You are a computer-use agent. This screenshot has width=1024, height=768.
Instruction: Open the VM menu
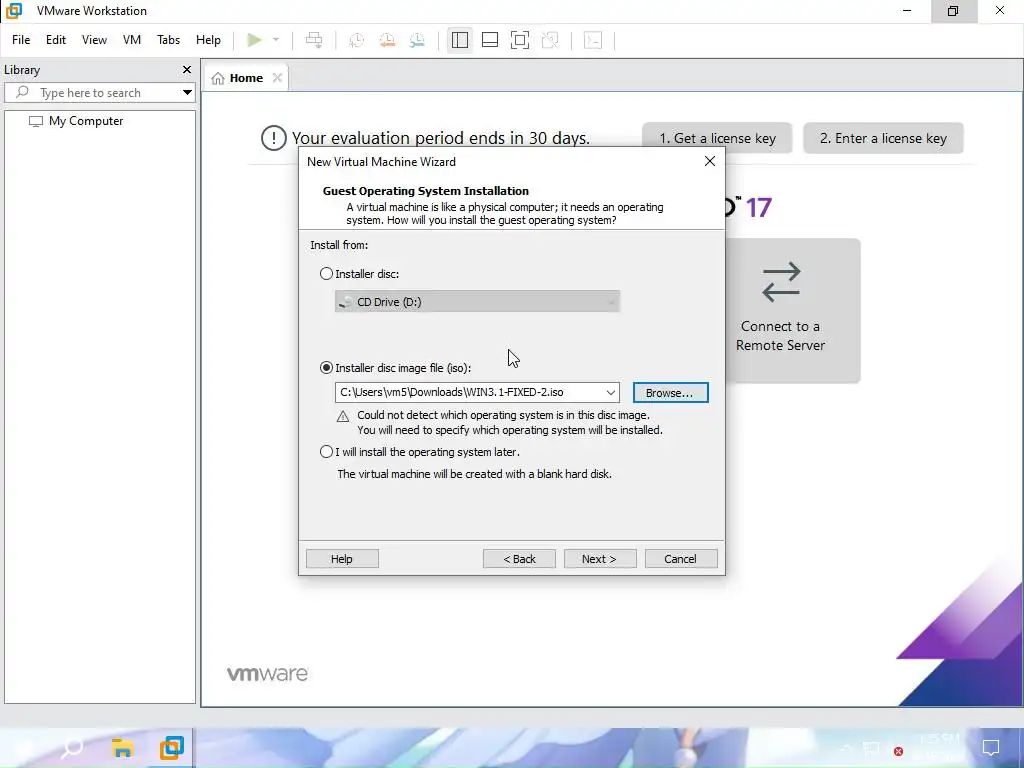point(132,40)
